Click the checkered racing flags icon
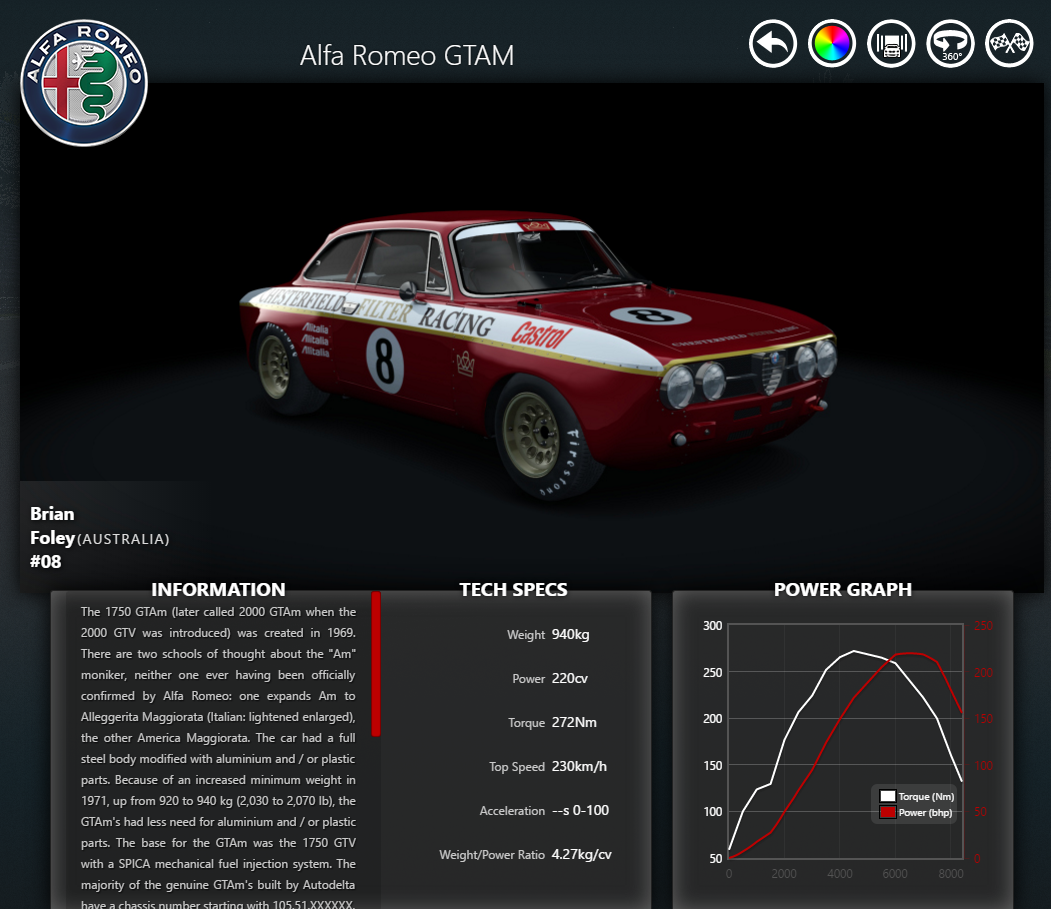This screenshot has width=1051, height=909. [x=1009, y=44]
